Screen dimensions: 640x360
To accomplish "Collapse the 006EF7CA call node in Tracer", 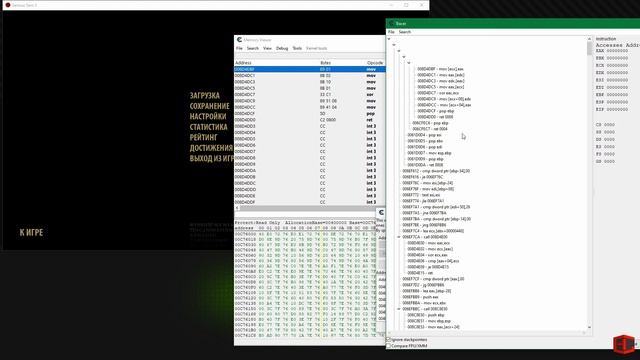I will (x=399, y=237).
